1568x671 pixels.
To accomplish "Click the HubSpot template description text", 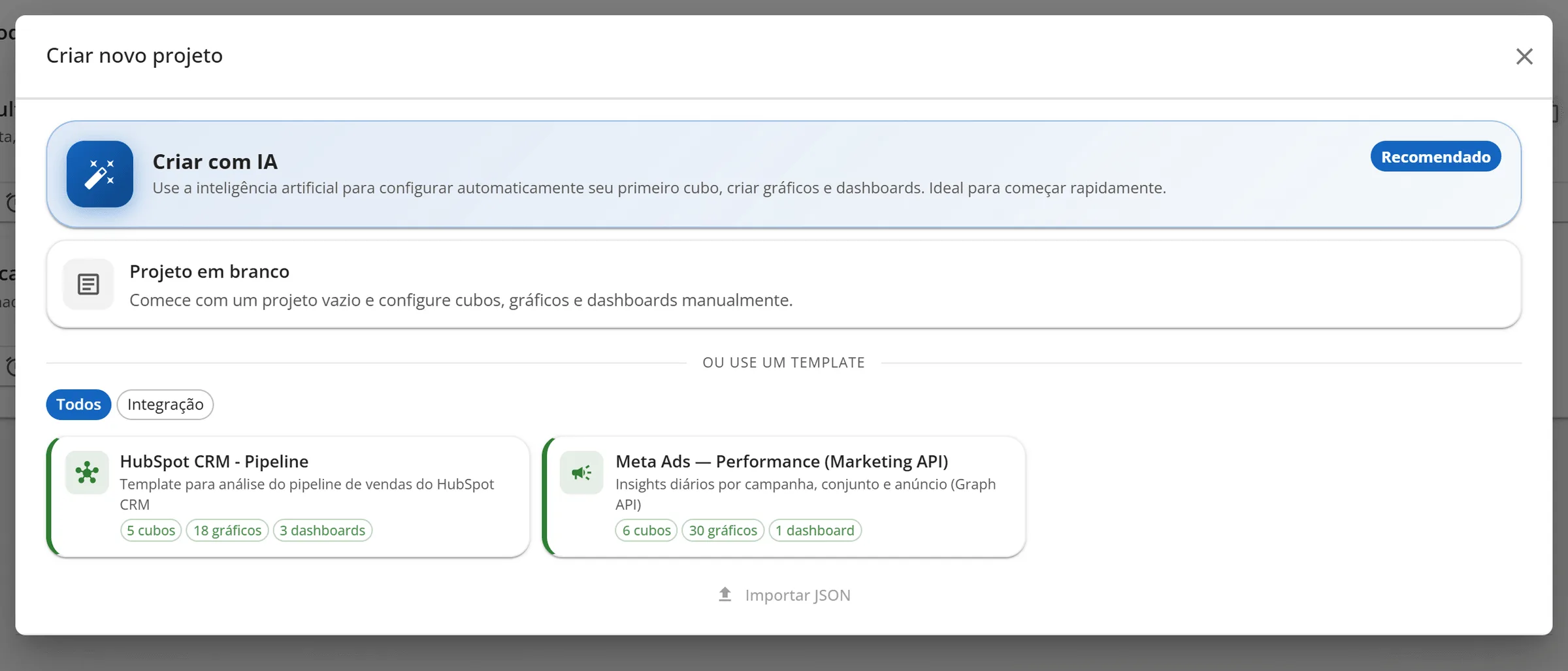I will (307, 494).
